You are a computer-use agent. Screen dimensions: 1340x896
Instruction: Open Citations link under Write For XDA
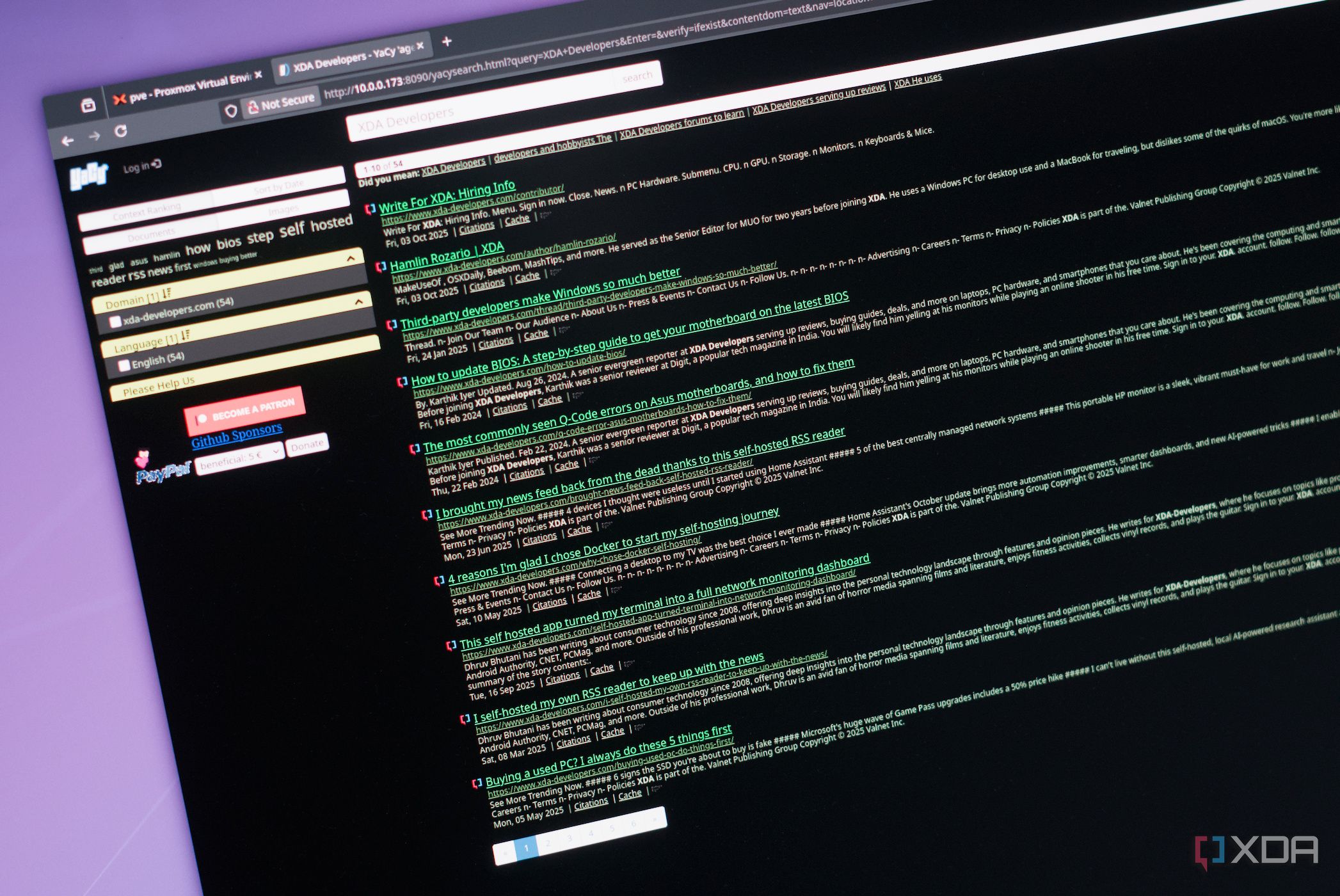(x=477, y=228)
